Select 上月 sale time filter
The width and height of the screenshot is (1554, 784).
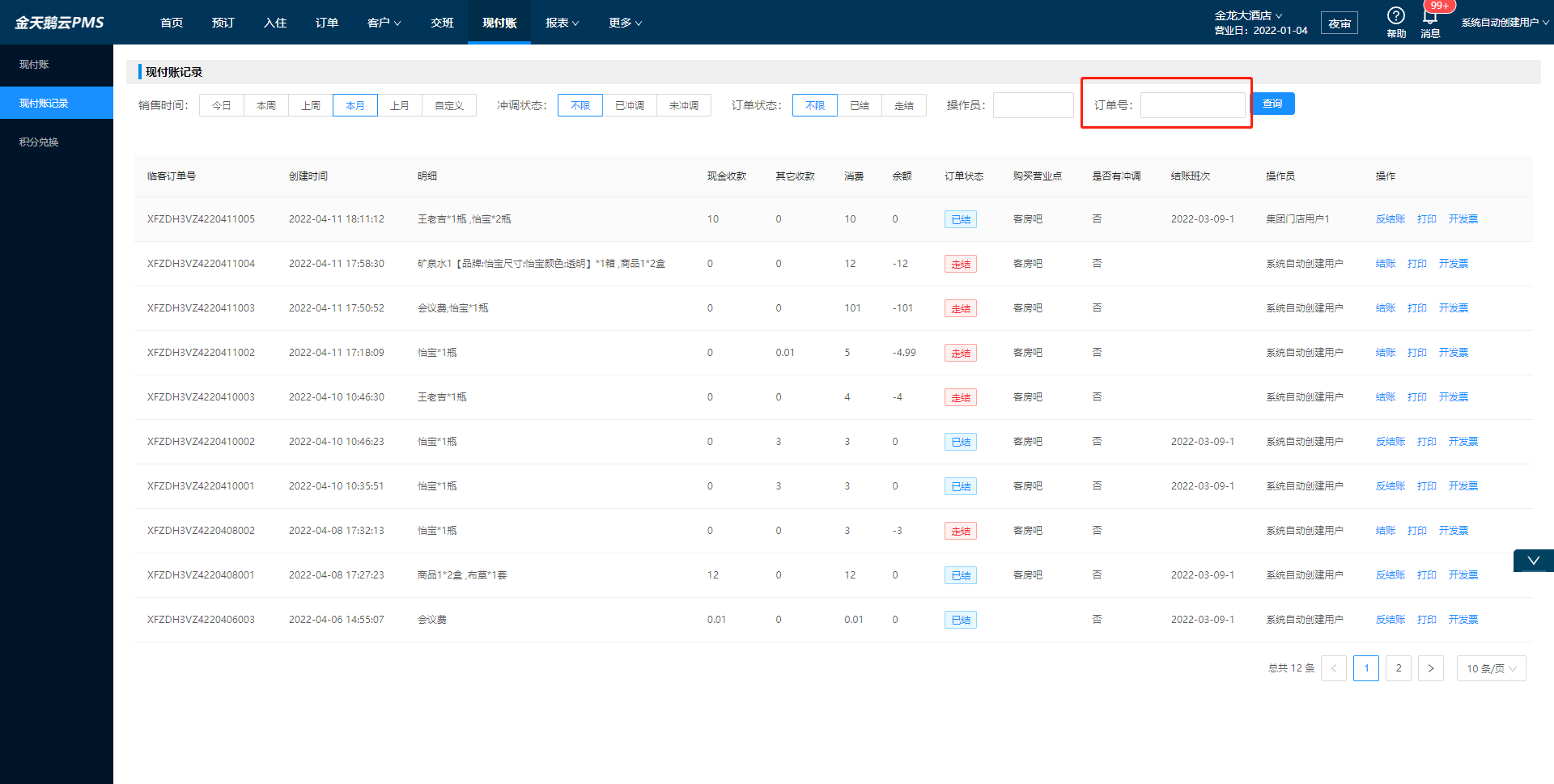(x=400, y=105)
